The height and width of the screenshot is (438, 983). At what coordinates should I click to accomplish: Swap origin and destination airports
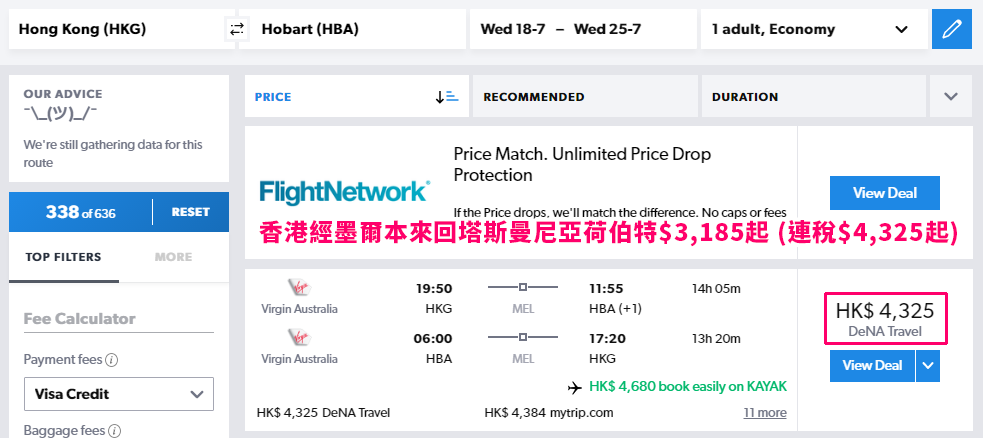pos(237,29)
